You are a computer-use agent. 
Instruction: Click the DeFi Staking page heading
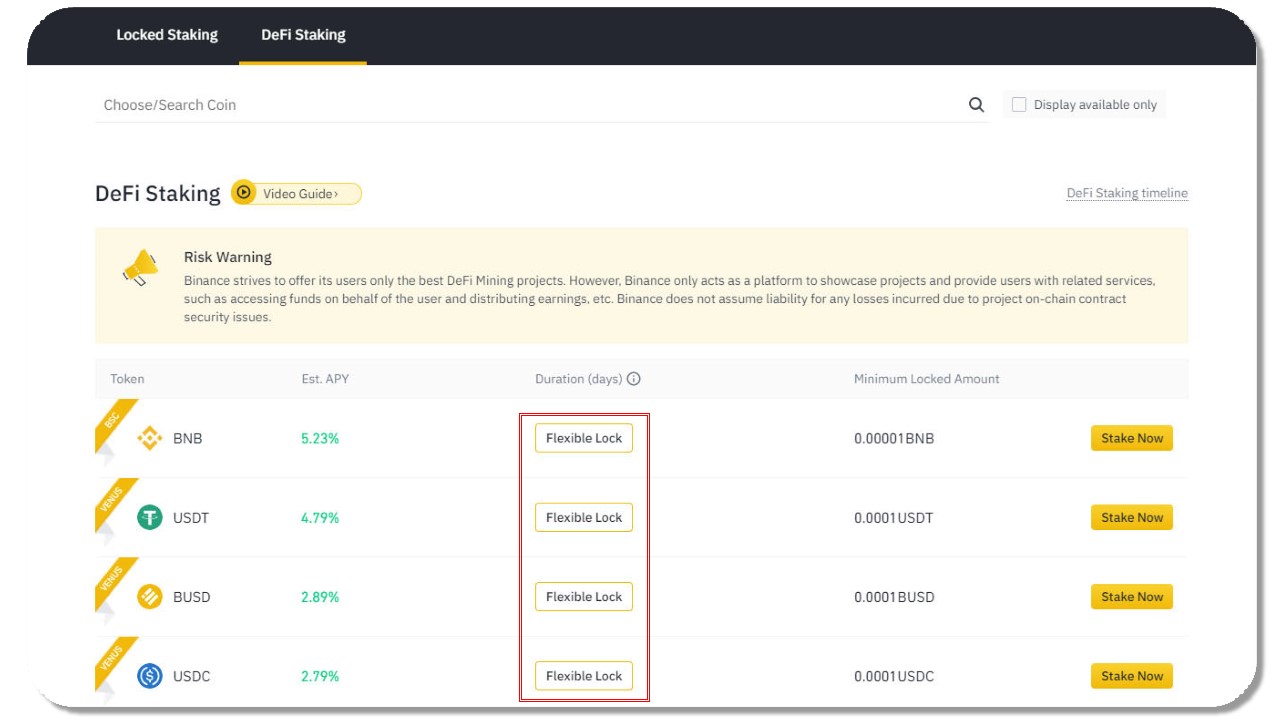tap(158, 193)
